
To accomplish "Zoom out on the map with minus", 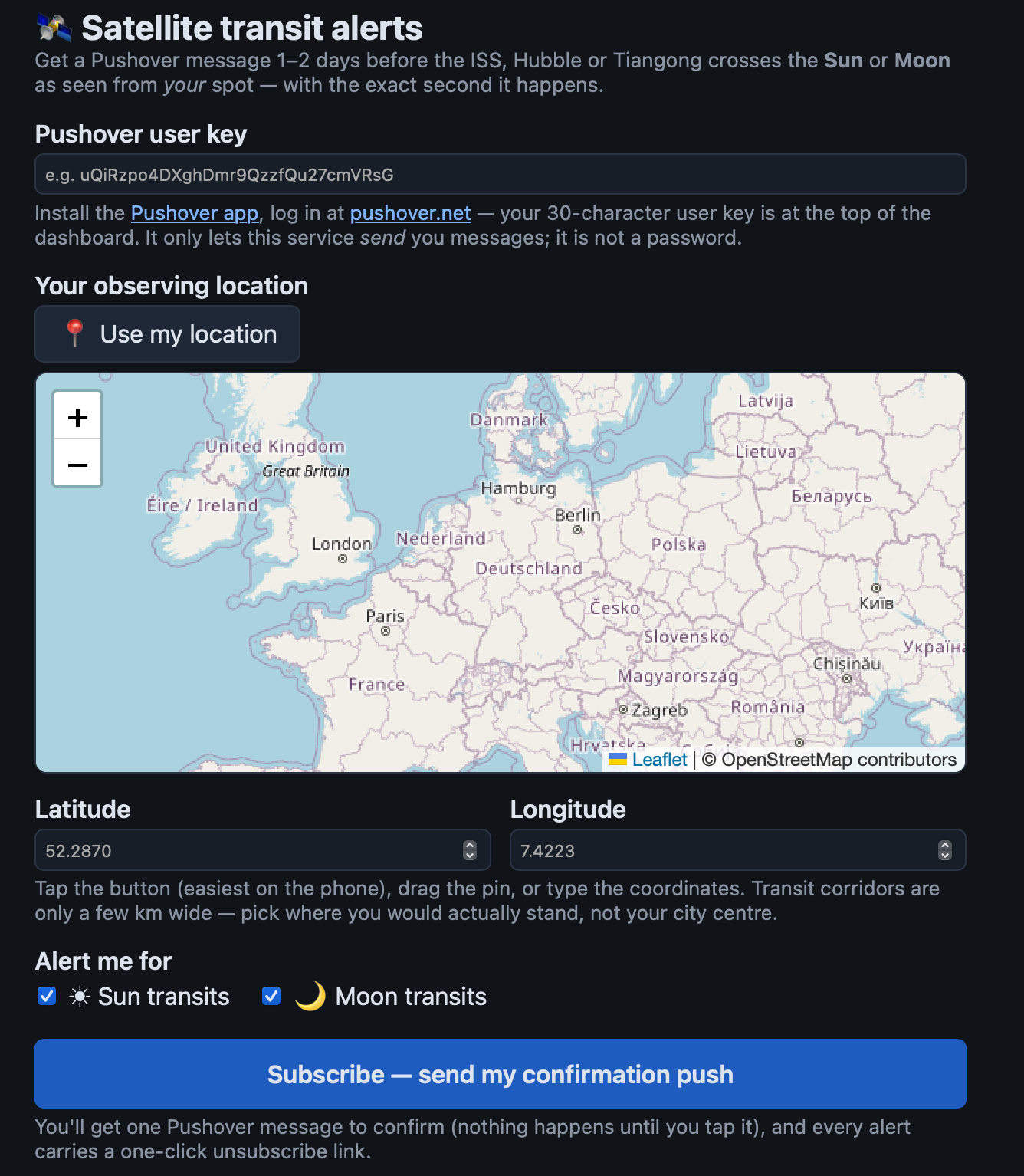I will [77, 464].
